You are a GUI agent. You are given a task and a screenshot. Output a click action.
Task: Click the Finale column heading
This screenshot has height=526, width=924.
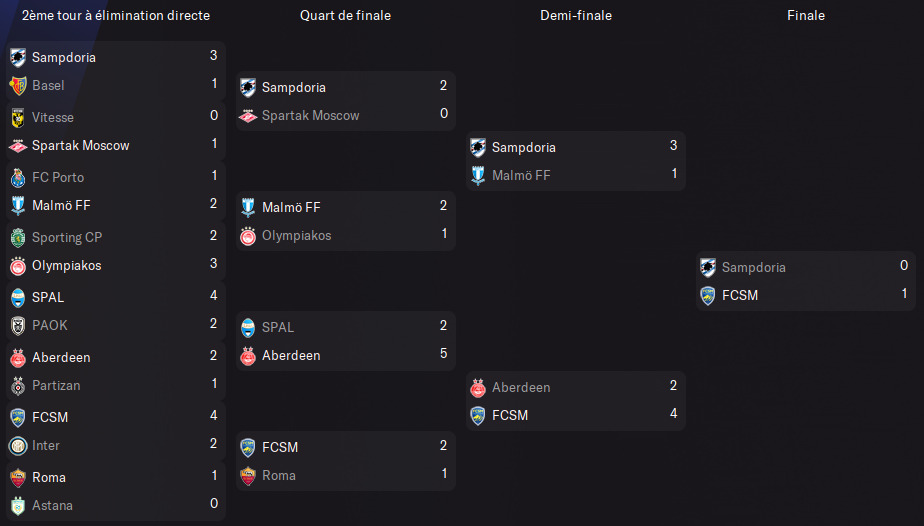point(806,15)
